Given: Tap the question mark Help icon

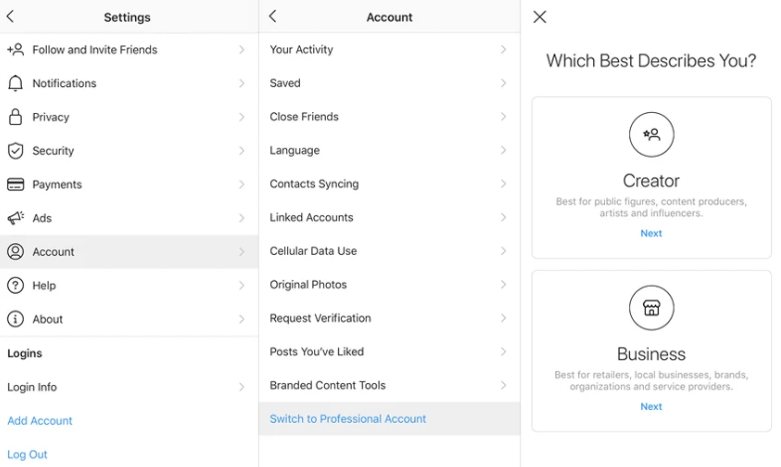Looking at the screenshot, I should 15,286.
